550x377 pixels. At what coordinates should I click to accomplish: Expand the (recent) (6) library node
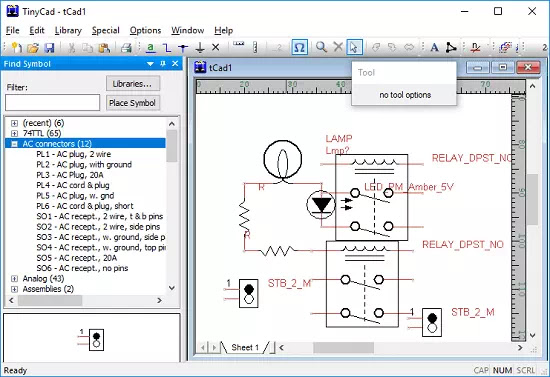pyautogui.click(x=14, y=123)
